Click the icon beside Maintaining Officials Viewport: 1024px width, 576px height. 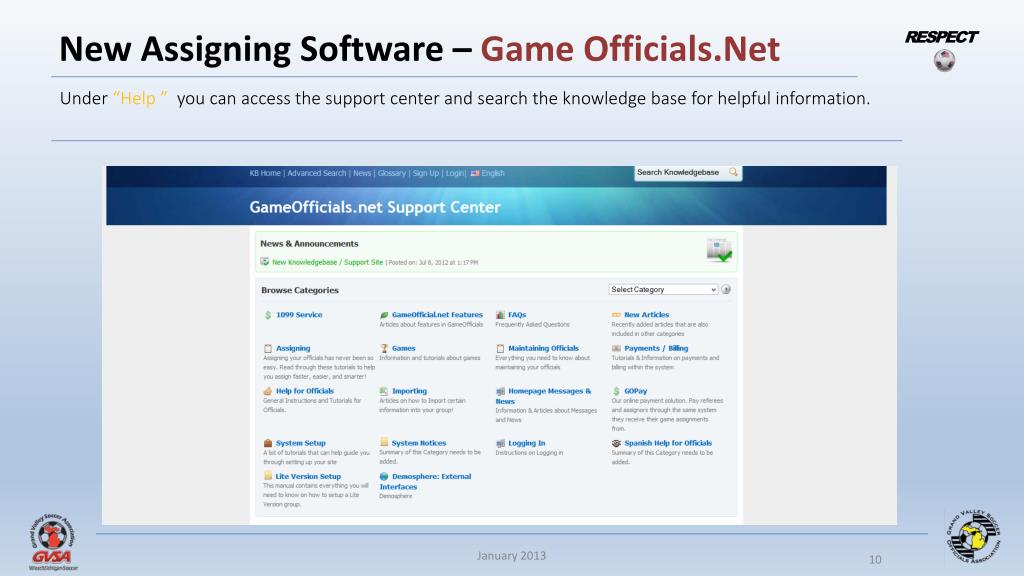pos(500,349)
